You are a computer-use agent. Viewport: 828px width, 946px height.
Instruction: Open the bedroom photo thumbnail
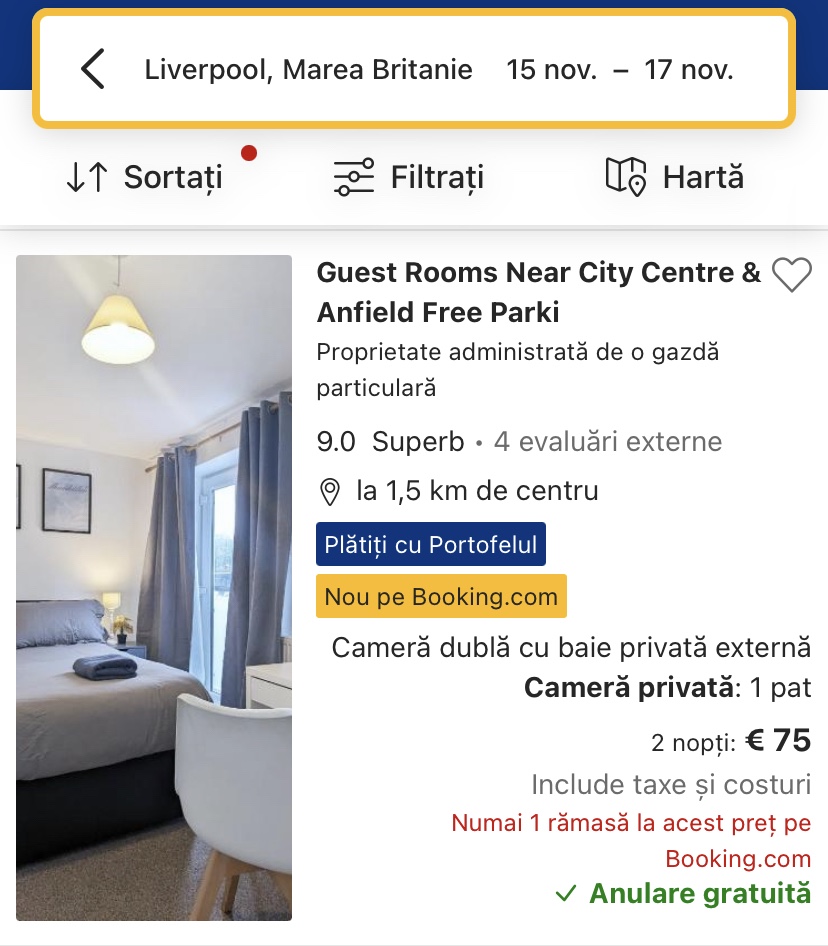point(154,587)
